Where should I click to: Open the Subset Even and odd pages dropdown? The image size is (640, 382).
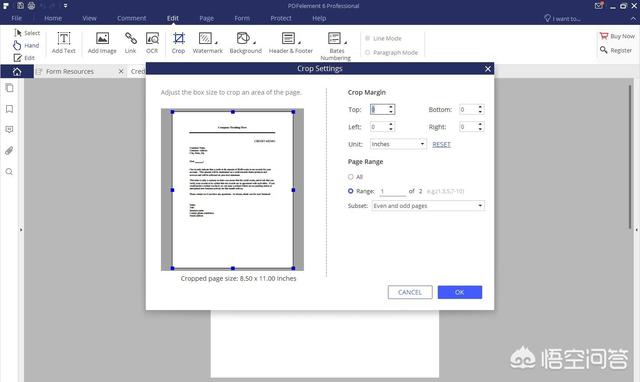pos(428,206)
